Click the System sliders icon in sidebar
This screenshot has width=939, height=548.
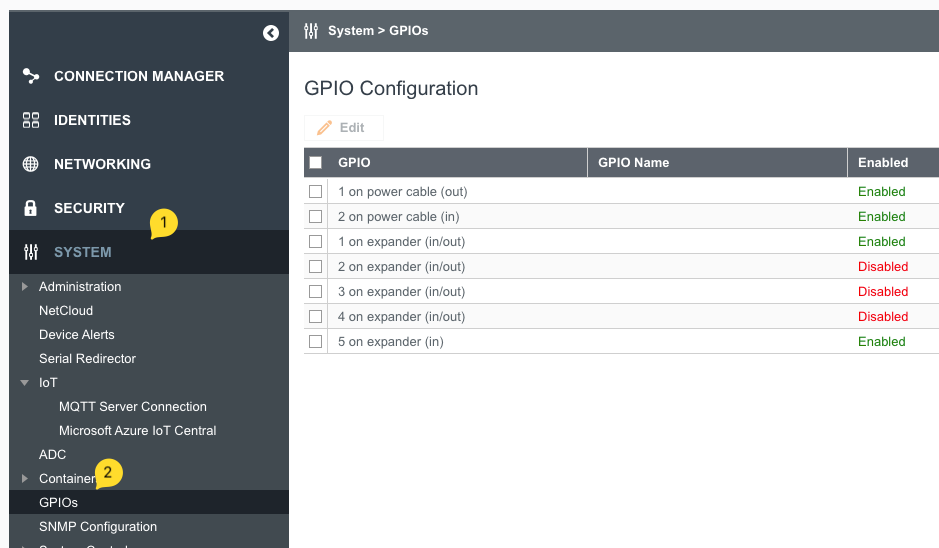coord(31,252)
